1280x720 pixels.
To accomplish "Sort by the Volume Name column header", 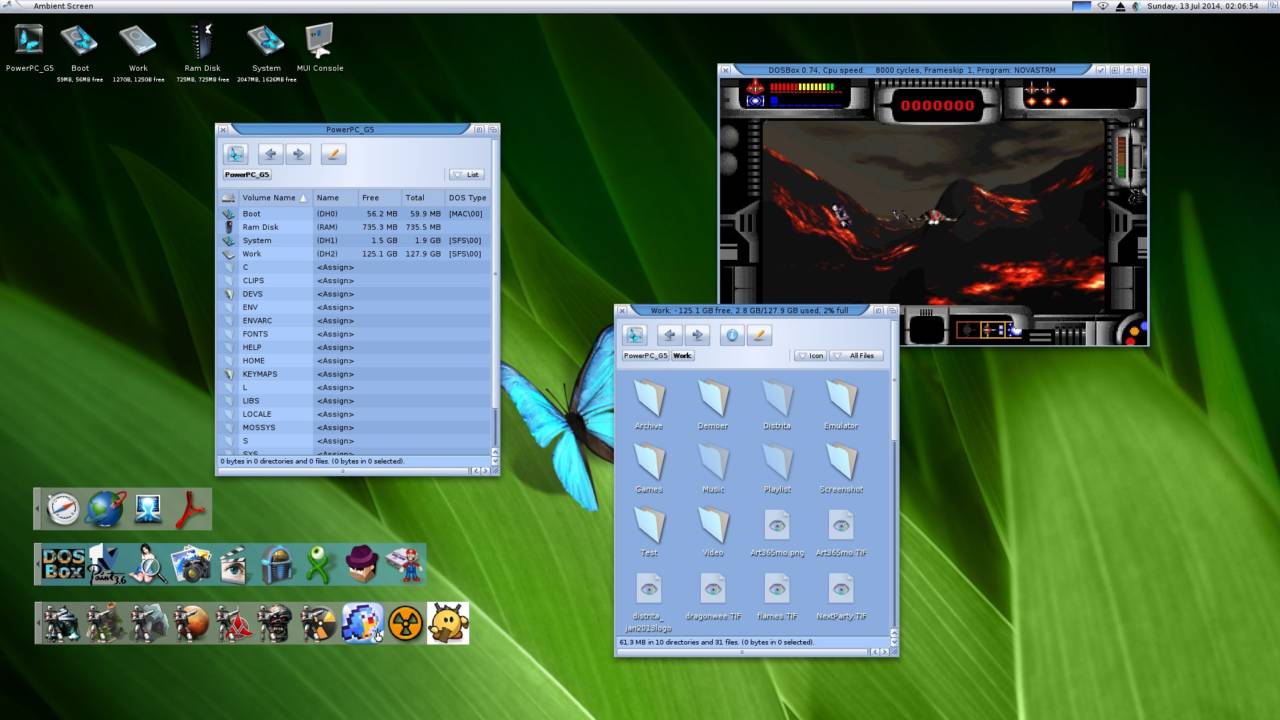I will 275,198.
